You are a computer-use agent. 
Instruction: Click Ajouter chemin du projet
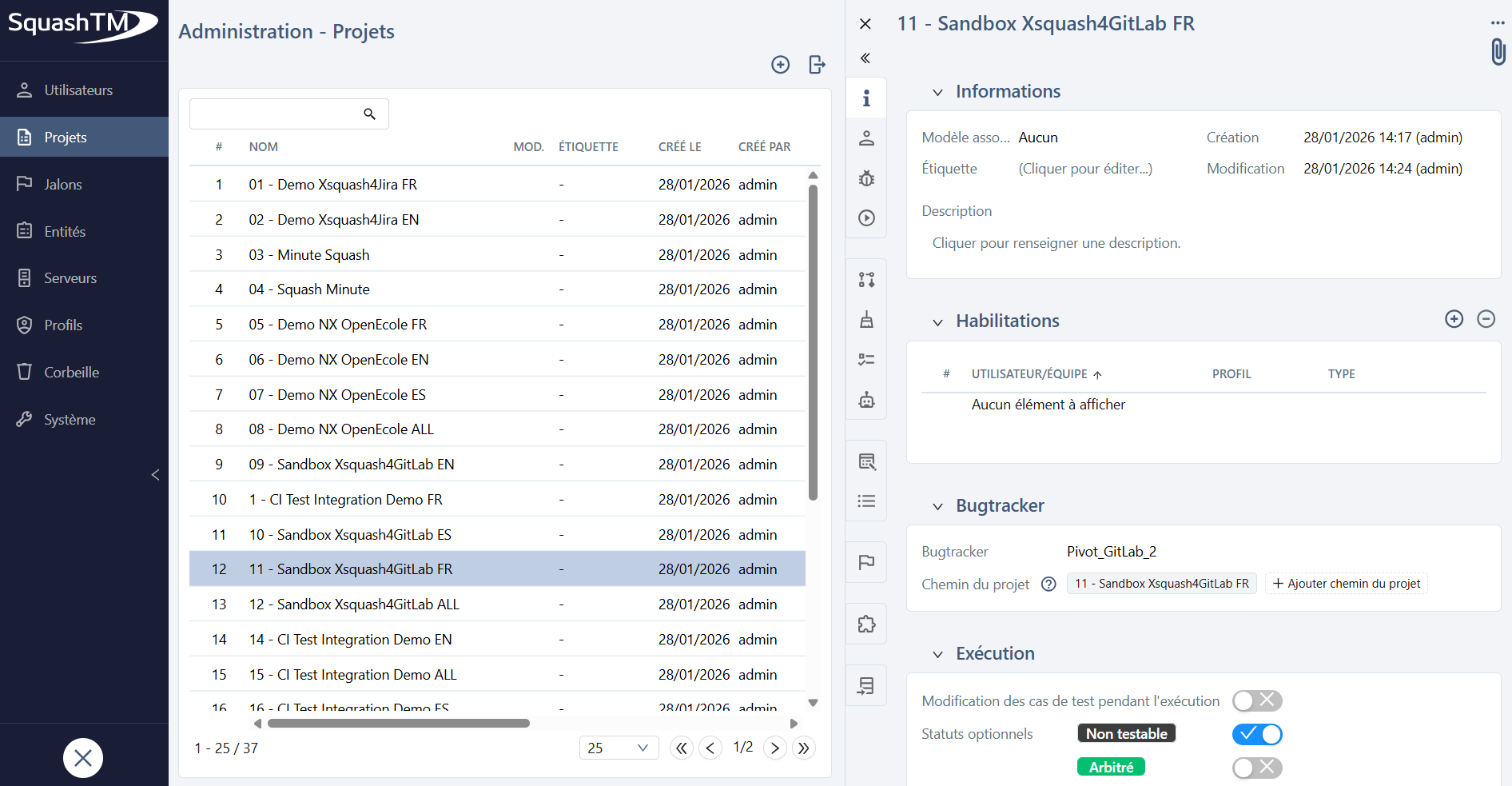click(1346, 583)
